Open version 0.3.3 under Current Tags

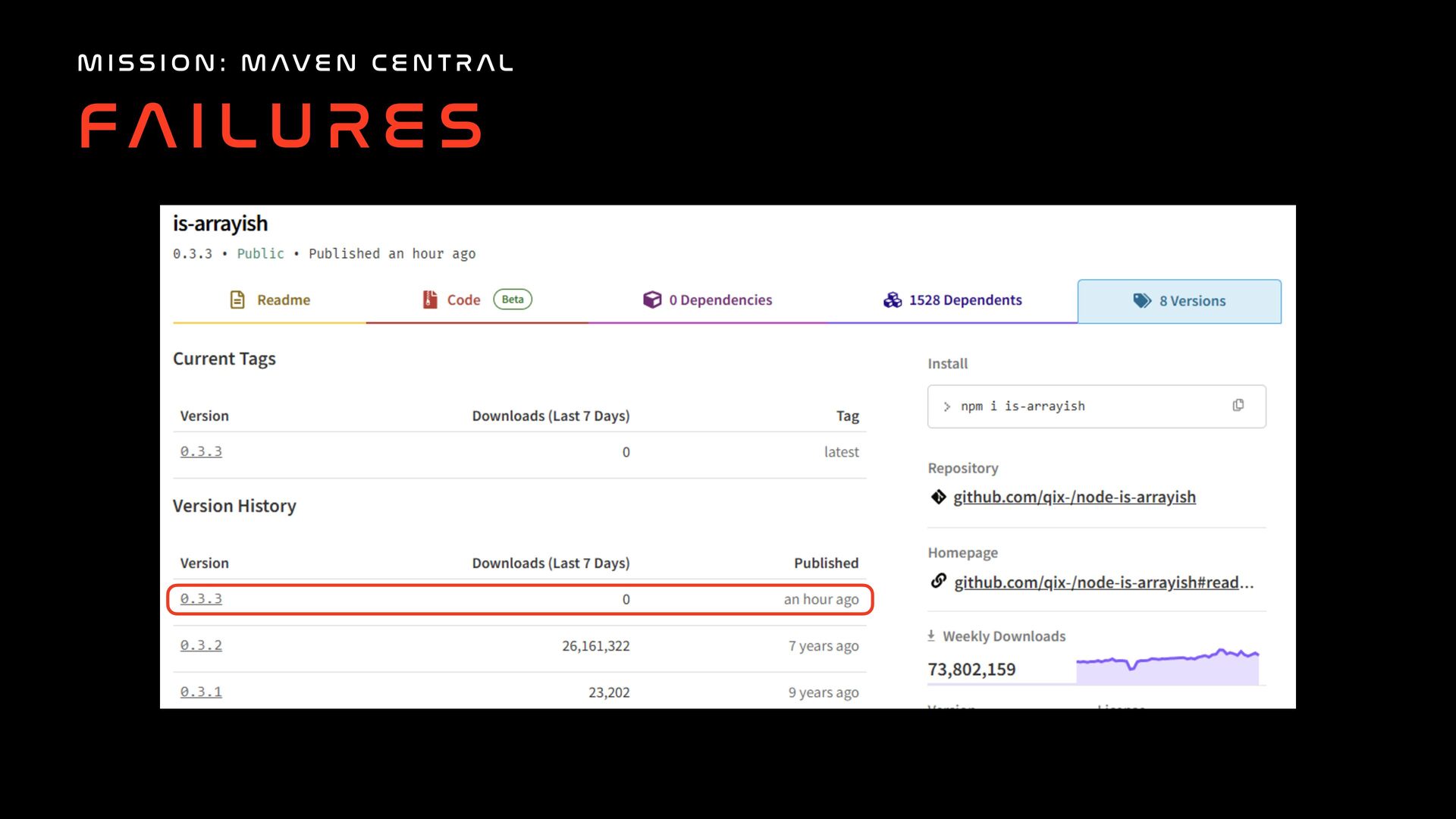point(201,451)
